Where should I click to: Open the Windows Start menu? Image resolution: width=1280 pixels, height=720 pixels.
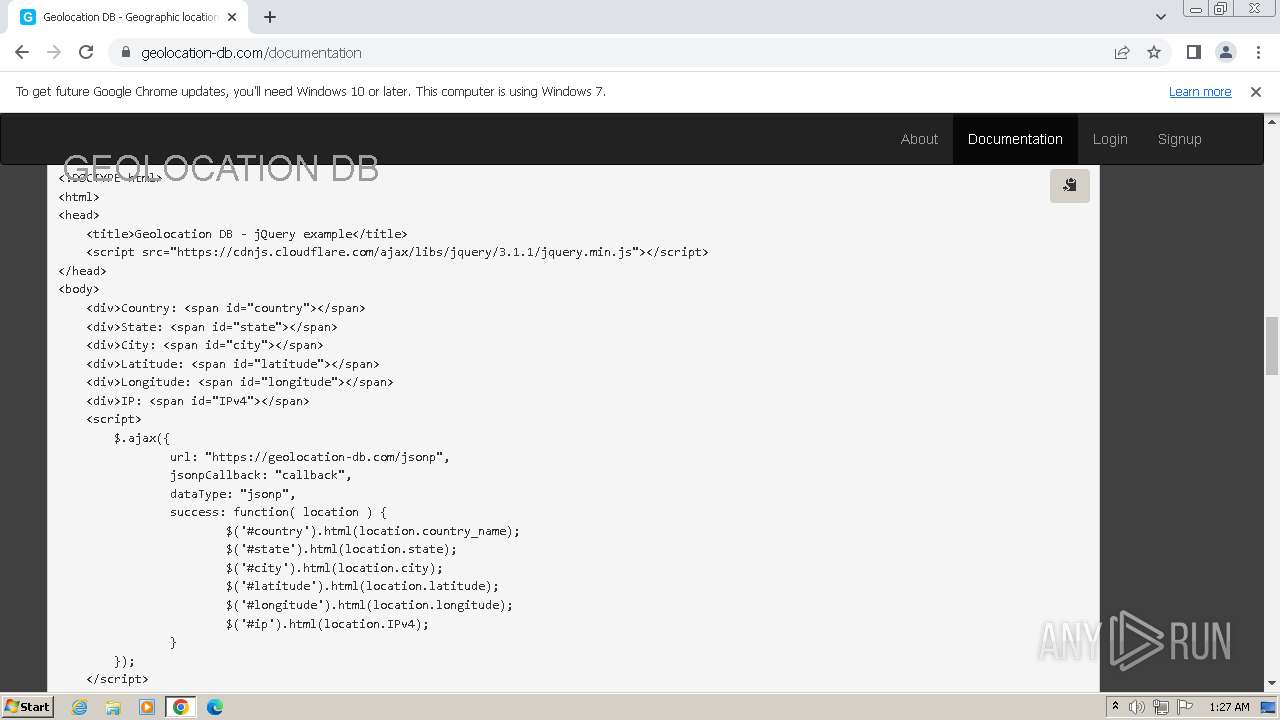point(28,706)
